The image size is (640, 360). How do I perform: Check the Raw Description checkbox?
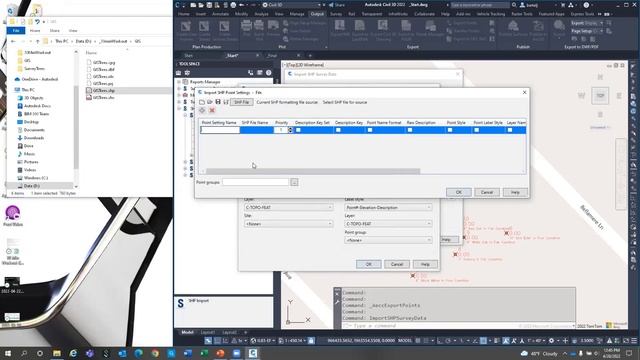coord(410,130)
